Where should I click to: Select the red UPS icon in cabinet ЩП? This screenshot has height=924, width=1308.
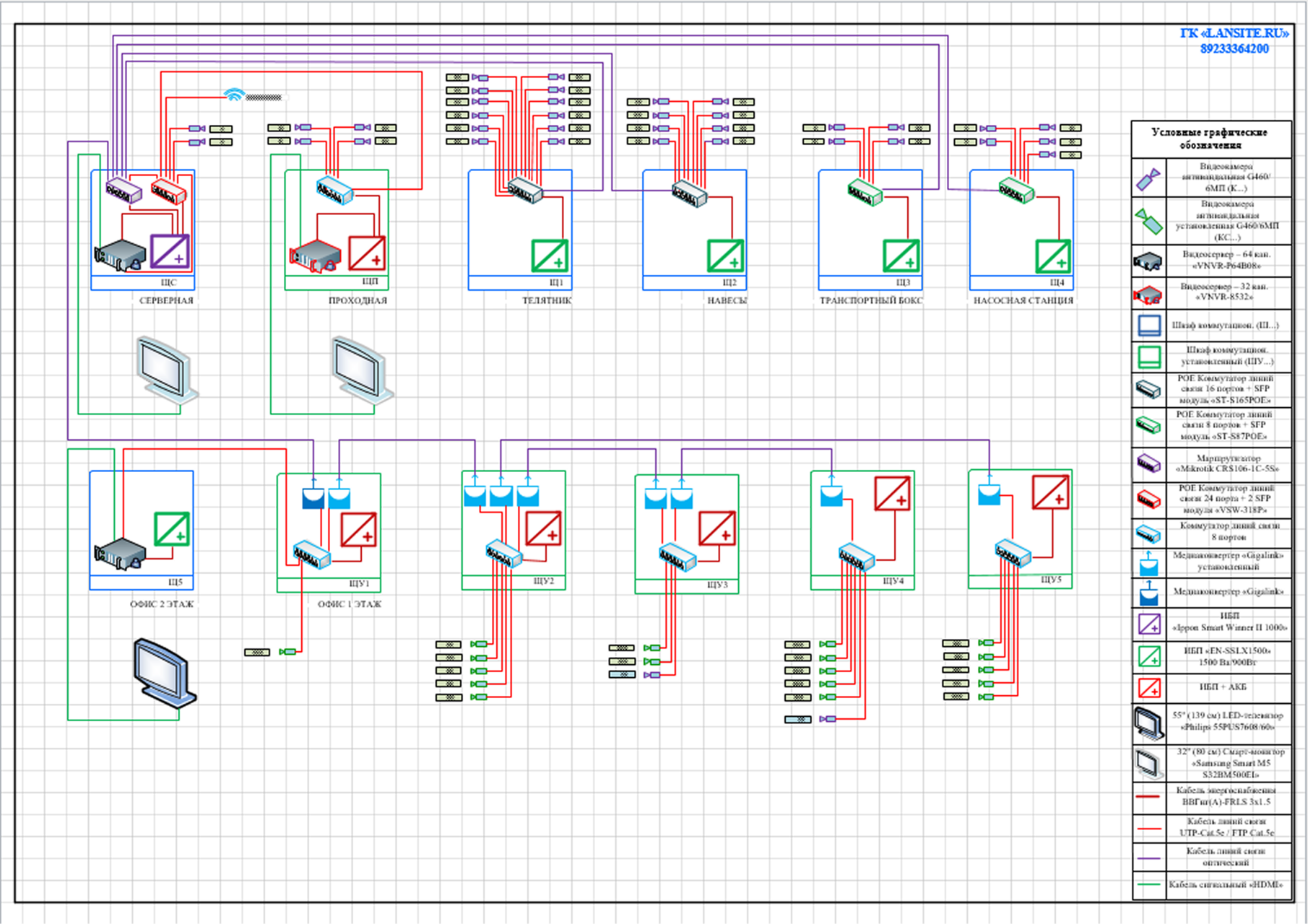pyautogui.click(x=367, y=253)
